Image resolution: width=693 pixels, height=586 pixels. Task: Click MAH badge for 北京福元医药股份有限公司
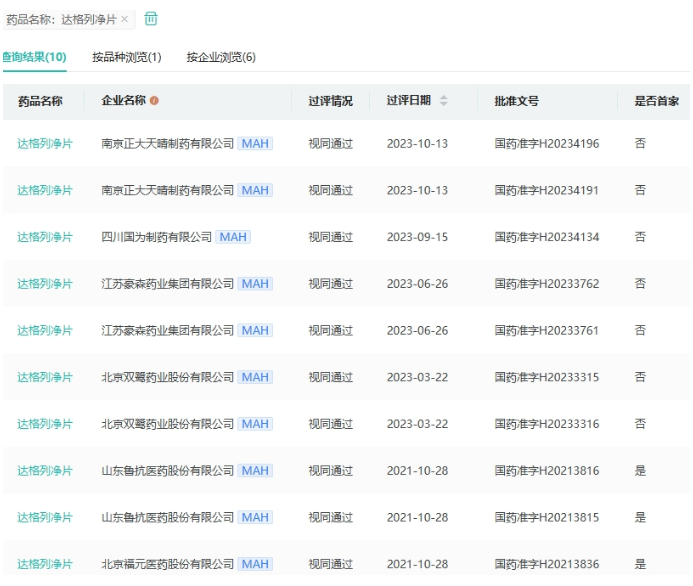255,564
